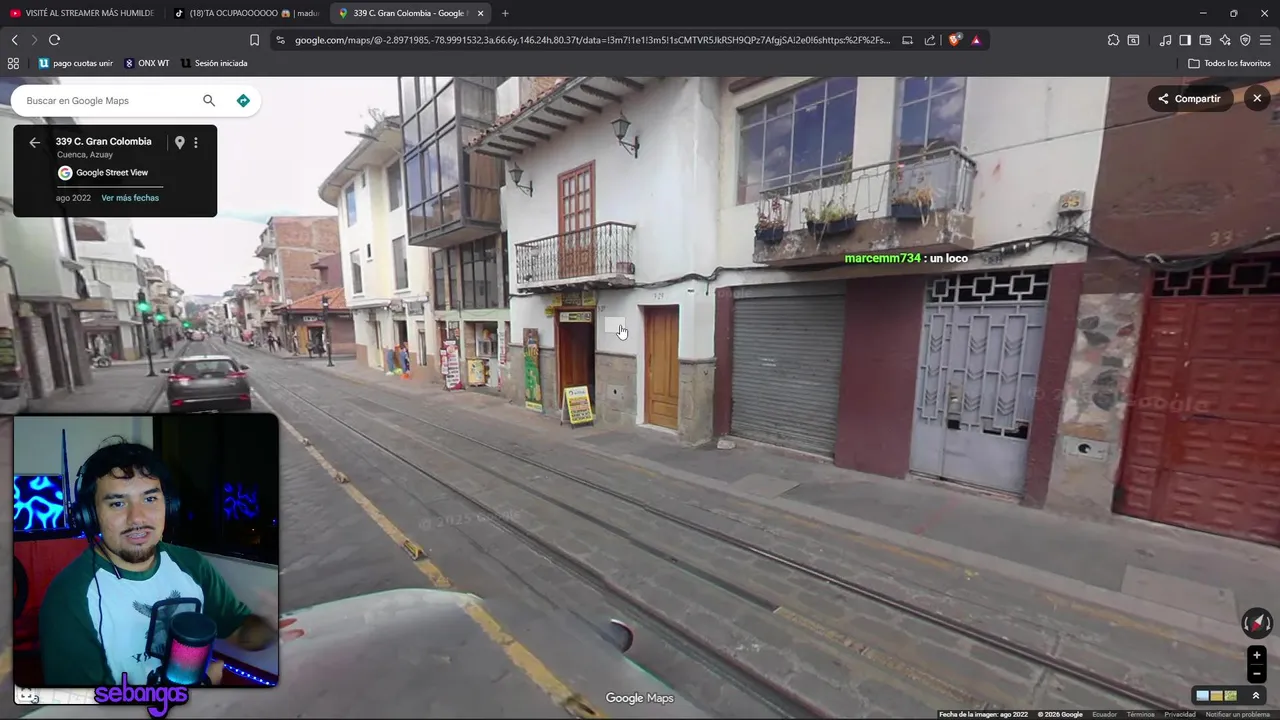Click the 'Ecuador' footer link
The height and width of the screenshot is (720, 1280).
[x=1104, y=714]
